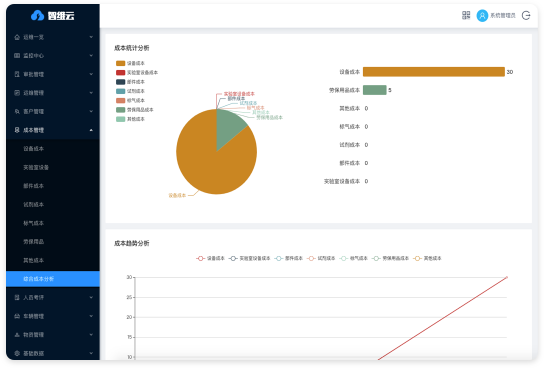Click the QR code icon in header
Screen dimensions: 544x368
(466, 15)
